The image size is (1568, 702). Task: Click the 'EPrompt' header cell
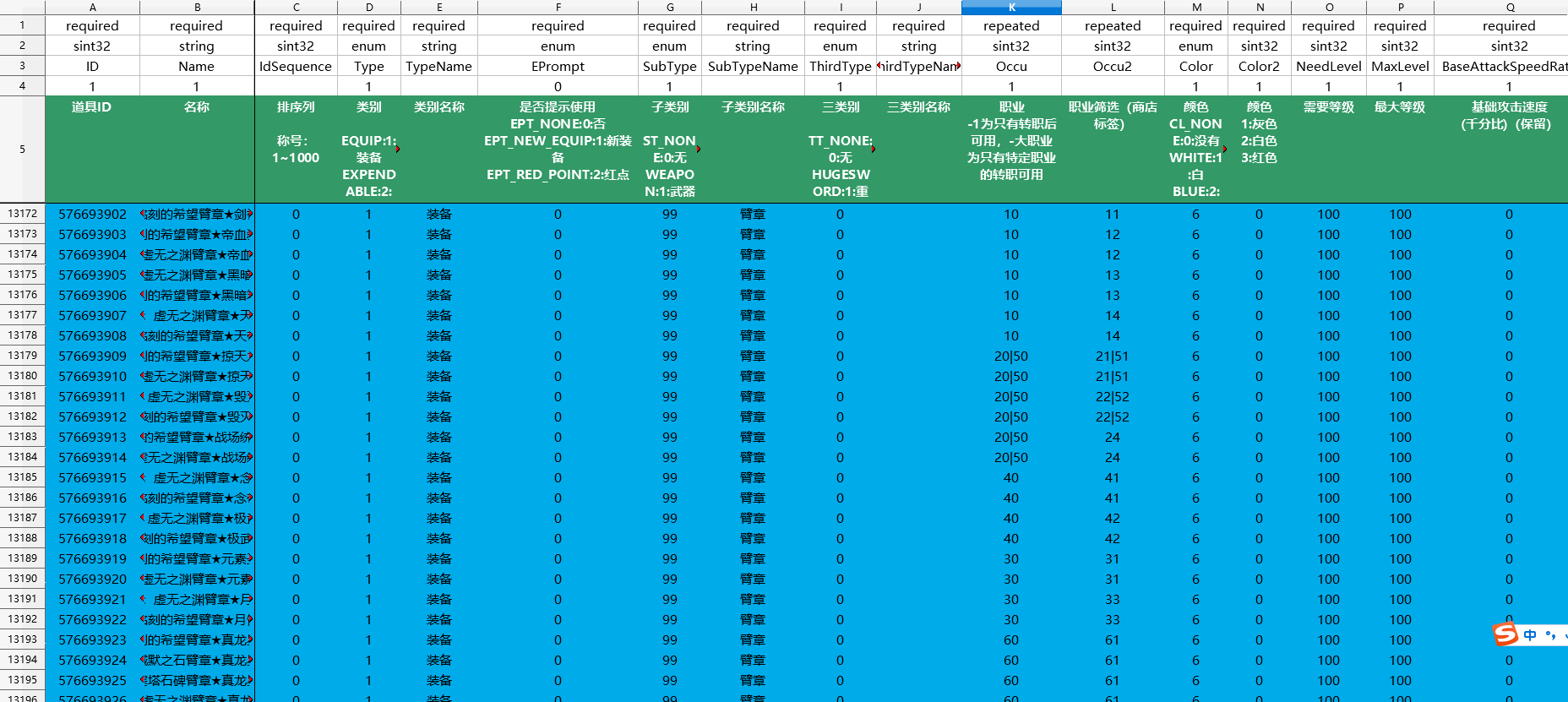[x=558, y=66]
